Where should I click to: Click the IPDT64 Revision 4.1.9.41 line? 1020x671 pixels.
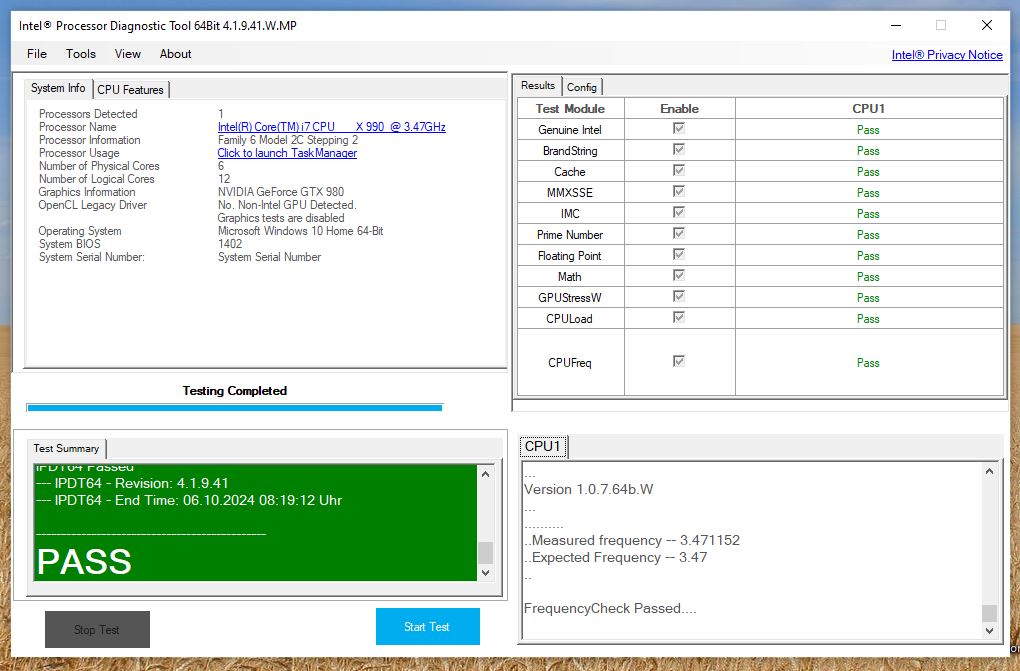point(132,483)
